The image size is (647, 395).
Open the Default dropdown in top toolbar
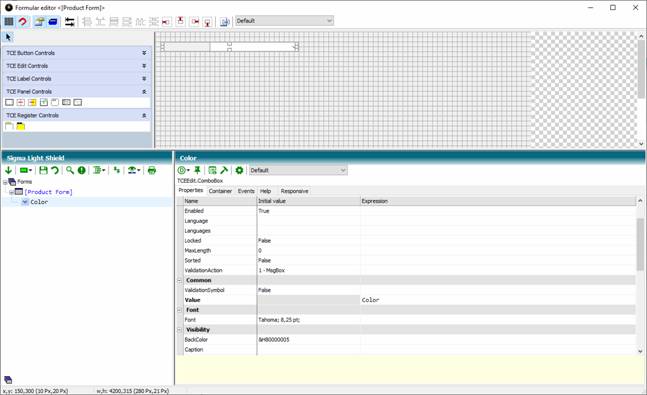click(284, 21)
